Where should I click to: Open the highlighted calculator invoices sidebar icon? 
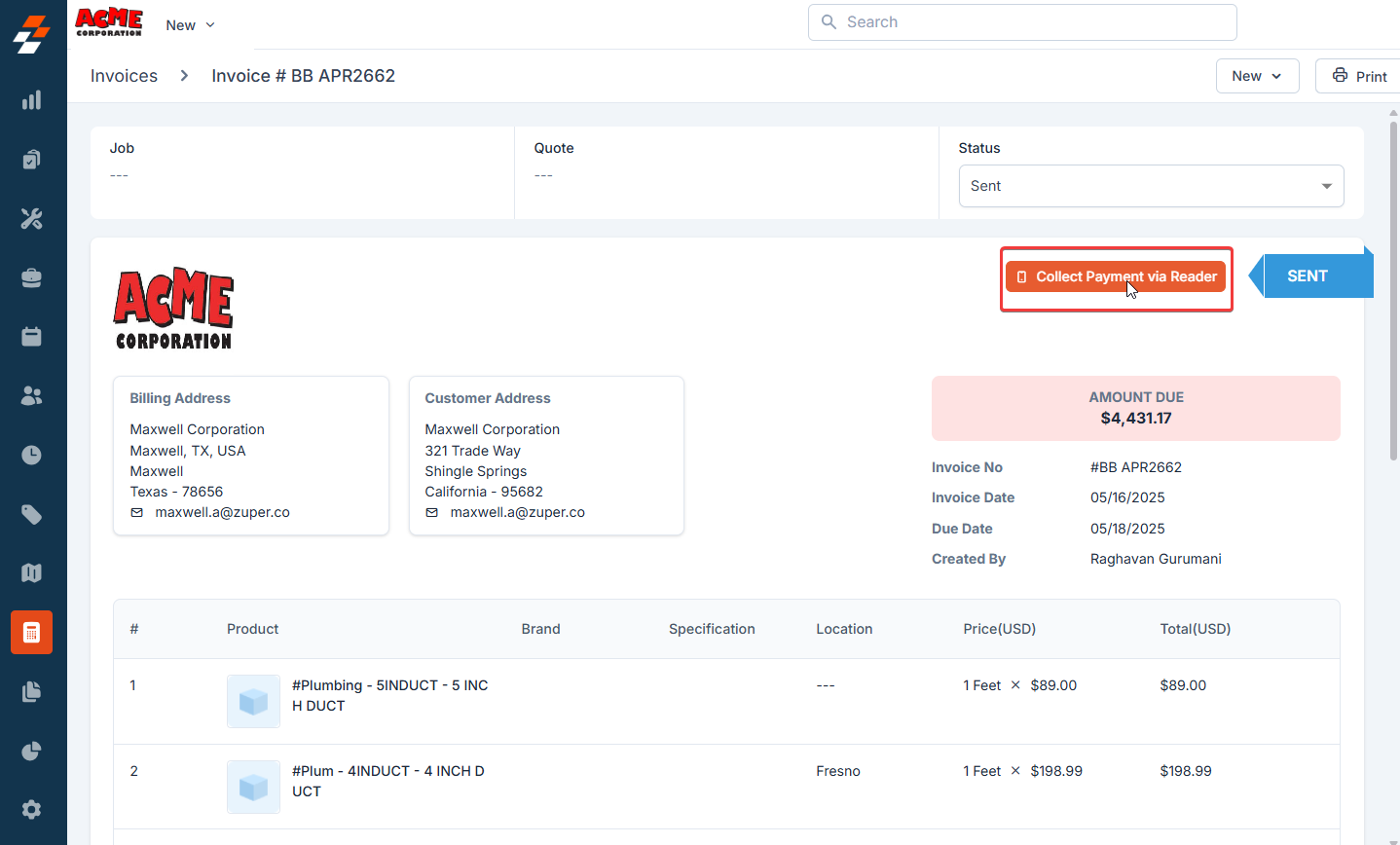(31, 633)
